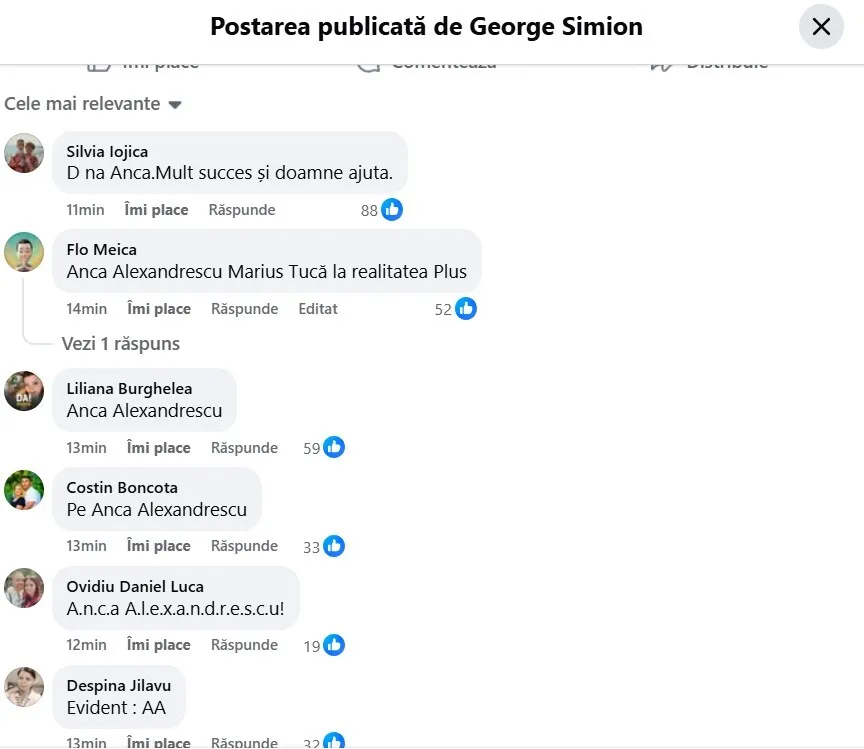Open Silvia Iojica's profile link
Screen dimensions: 864x749
[107, 152]
